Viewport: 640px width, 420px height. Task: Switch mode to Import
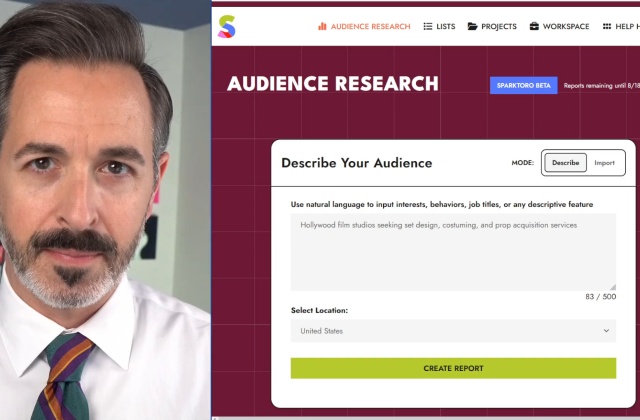[x=604, y=162]
